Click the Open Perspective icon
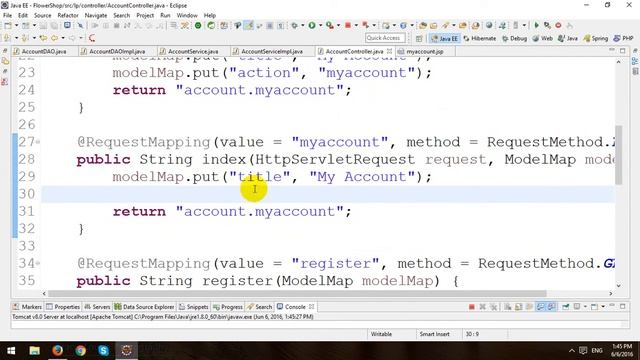The width and height of the screenshot is (640, 360). 419,38
